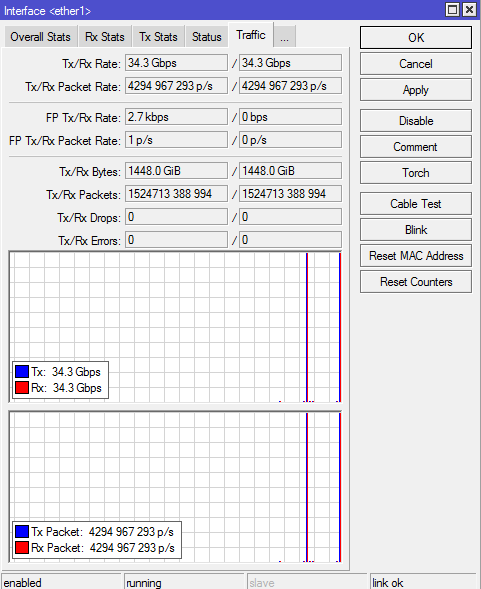Click the 'Tx/Rx Bytes:' label

pos(90,172)
